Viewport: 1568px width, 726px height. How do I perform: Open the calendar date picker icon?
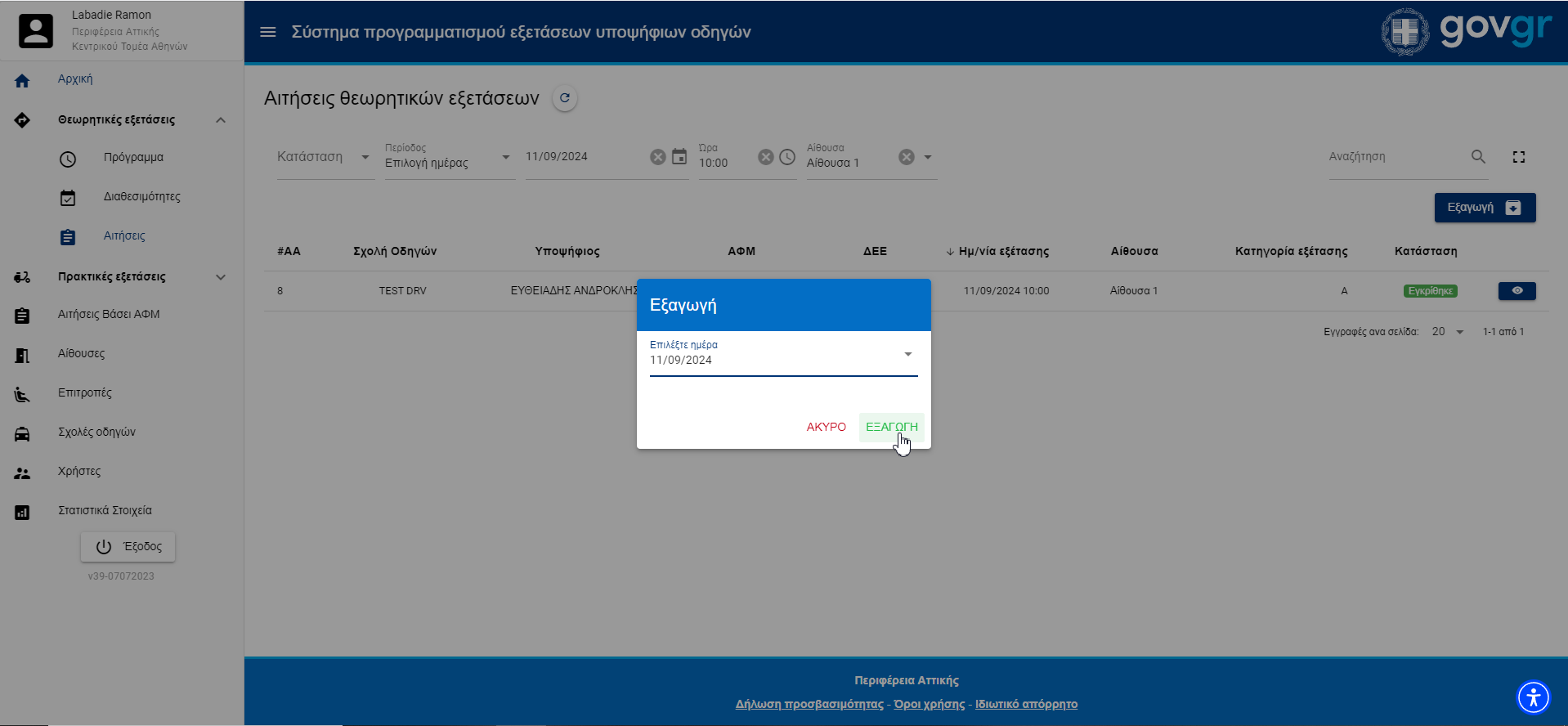coord(679,157)
